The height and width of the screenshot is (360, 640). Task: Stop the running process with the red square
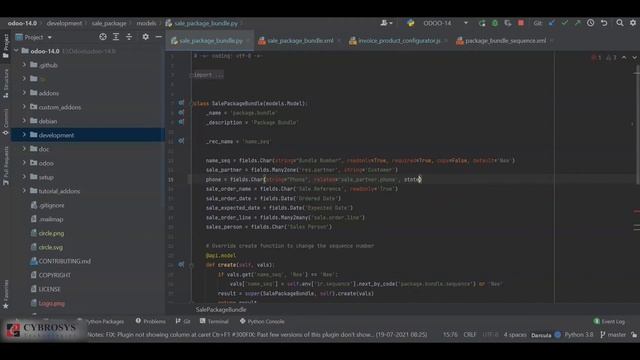click(x=521, y=23)
